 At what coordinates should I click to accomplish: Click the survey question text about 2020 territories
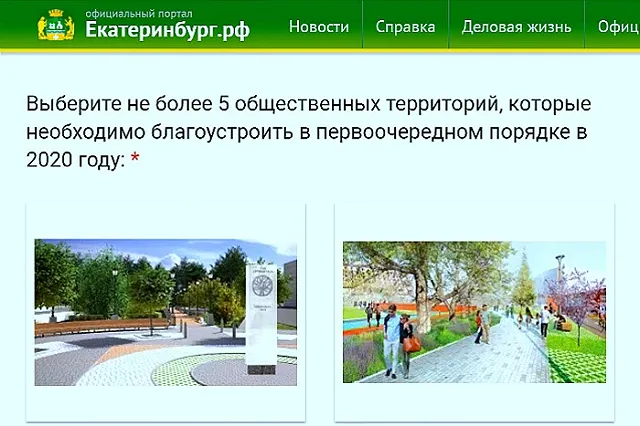(309, 132)
